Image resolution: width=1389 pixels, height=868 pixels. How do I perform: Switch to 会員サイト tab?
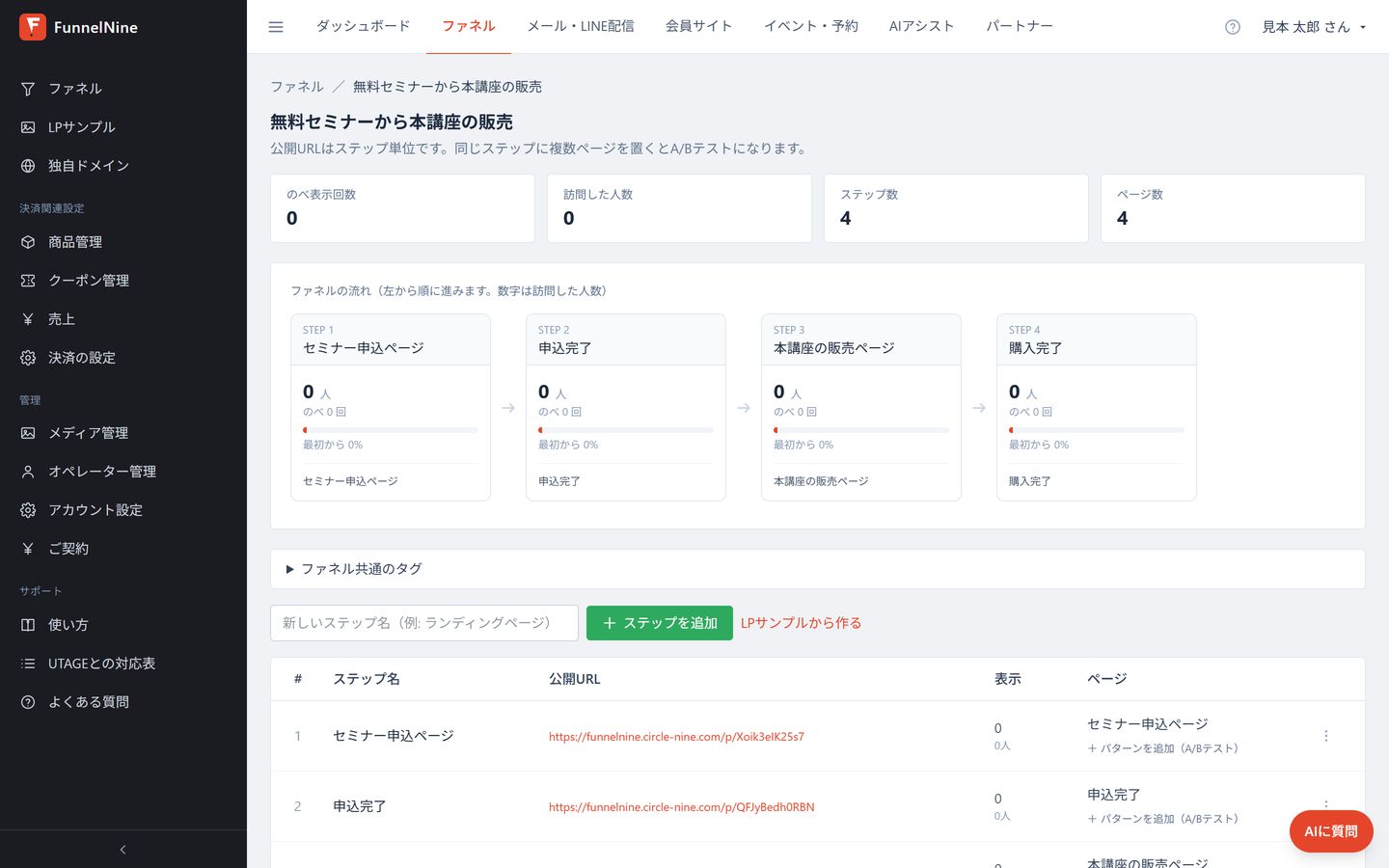tap(699, 26)
